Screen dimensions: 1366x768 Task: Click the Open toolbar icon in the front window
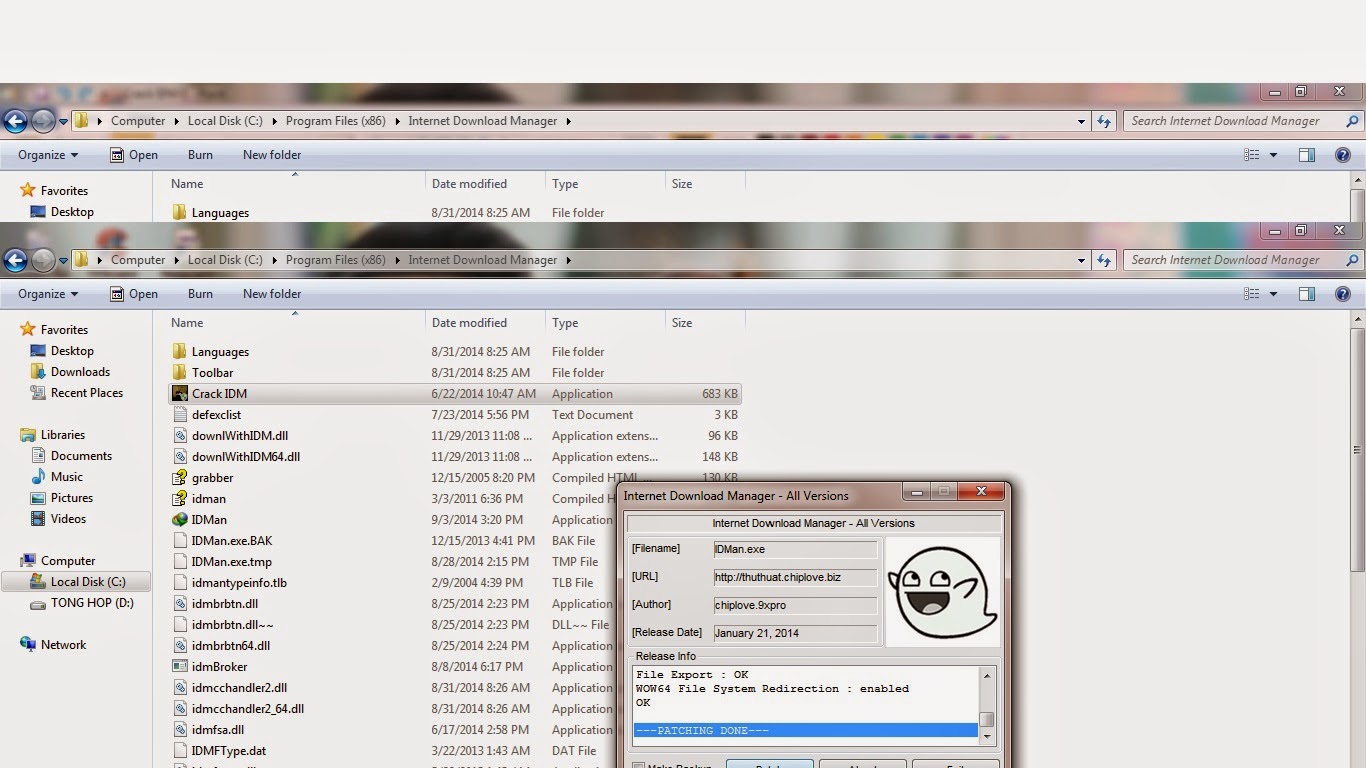[x=117, y=294]
